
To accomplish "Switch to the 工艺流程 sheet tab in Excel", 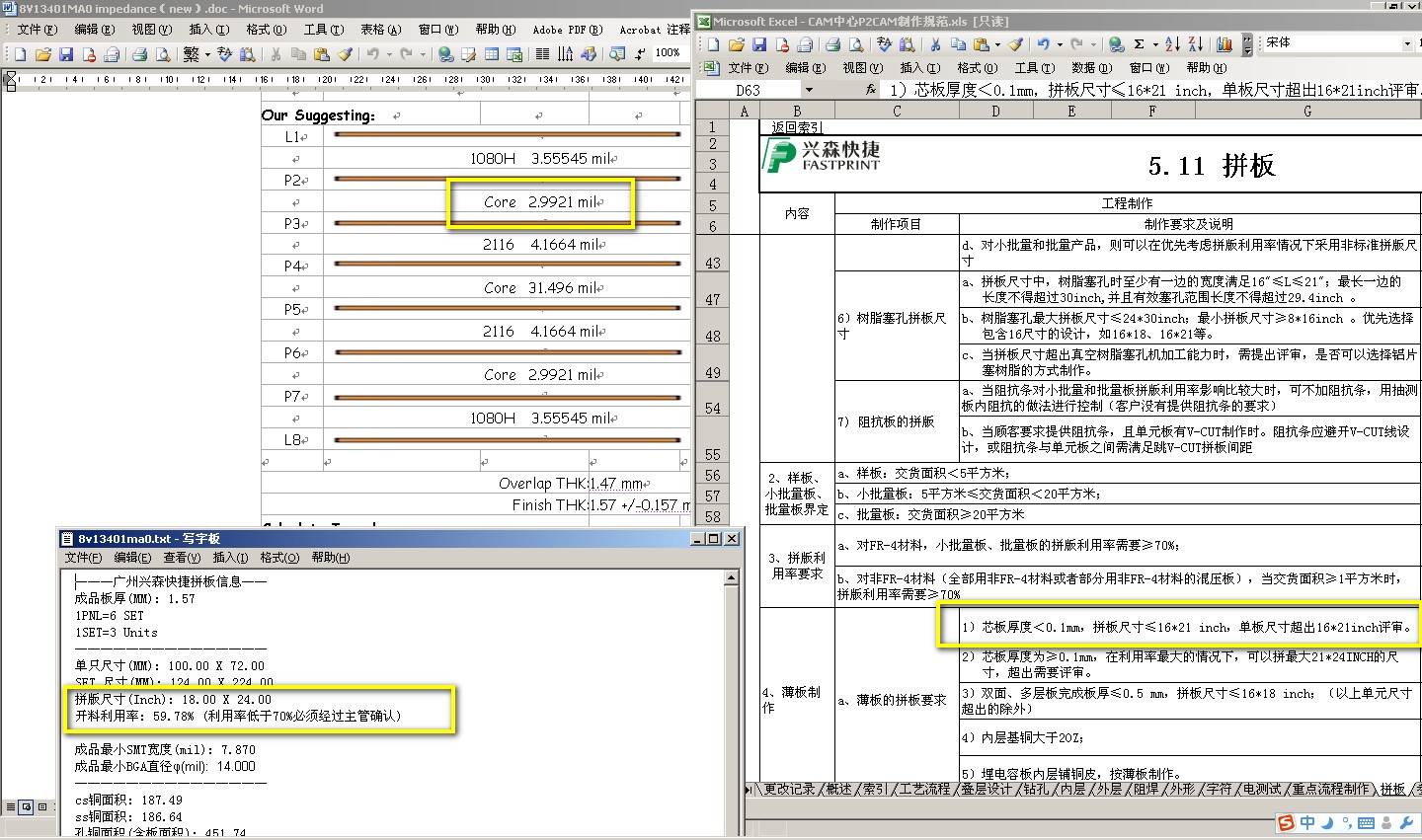I will point(924,790).
